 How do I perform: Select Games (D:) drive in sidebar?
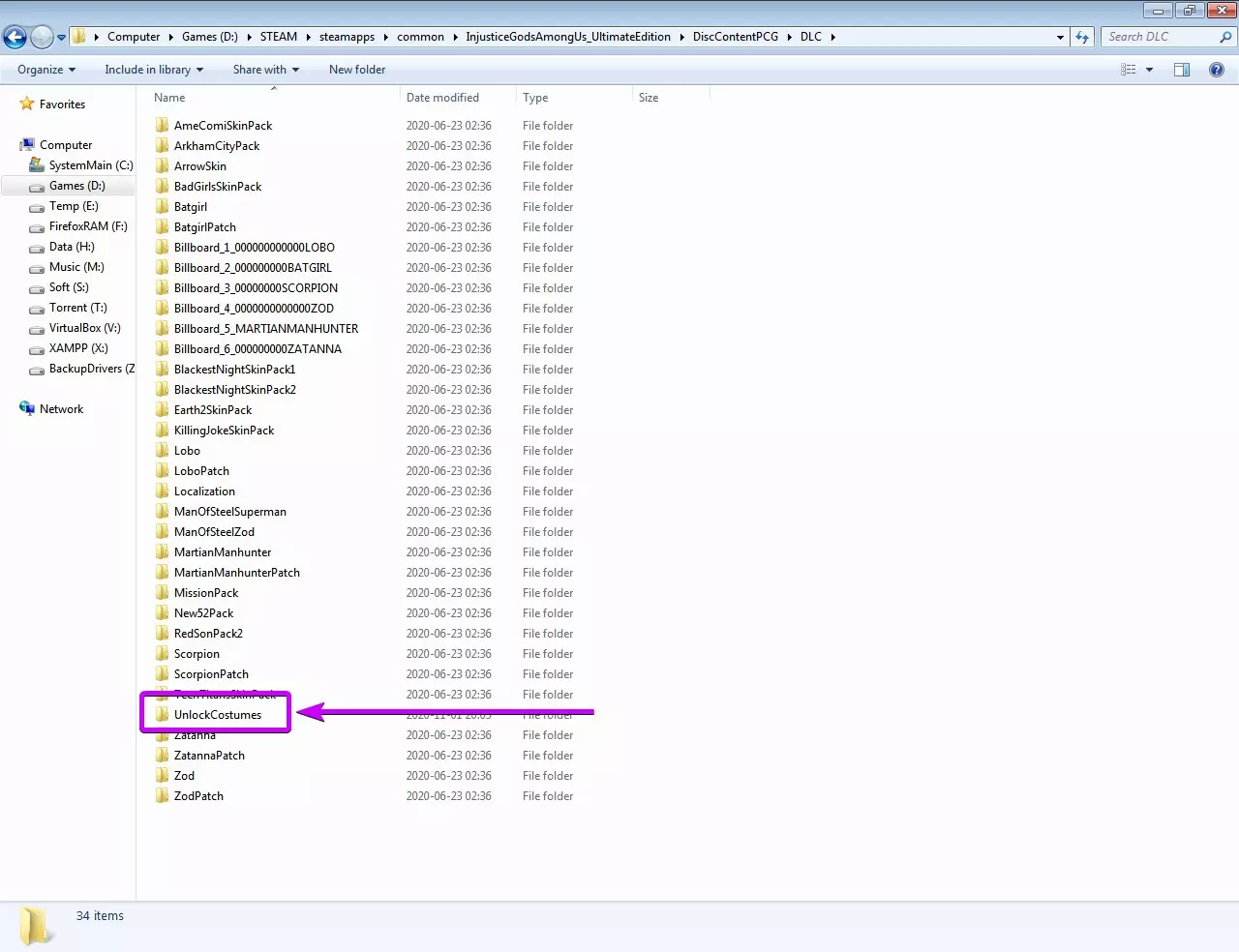(x=77, y=186)
